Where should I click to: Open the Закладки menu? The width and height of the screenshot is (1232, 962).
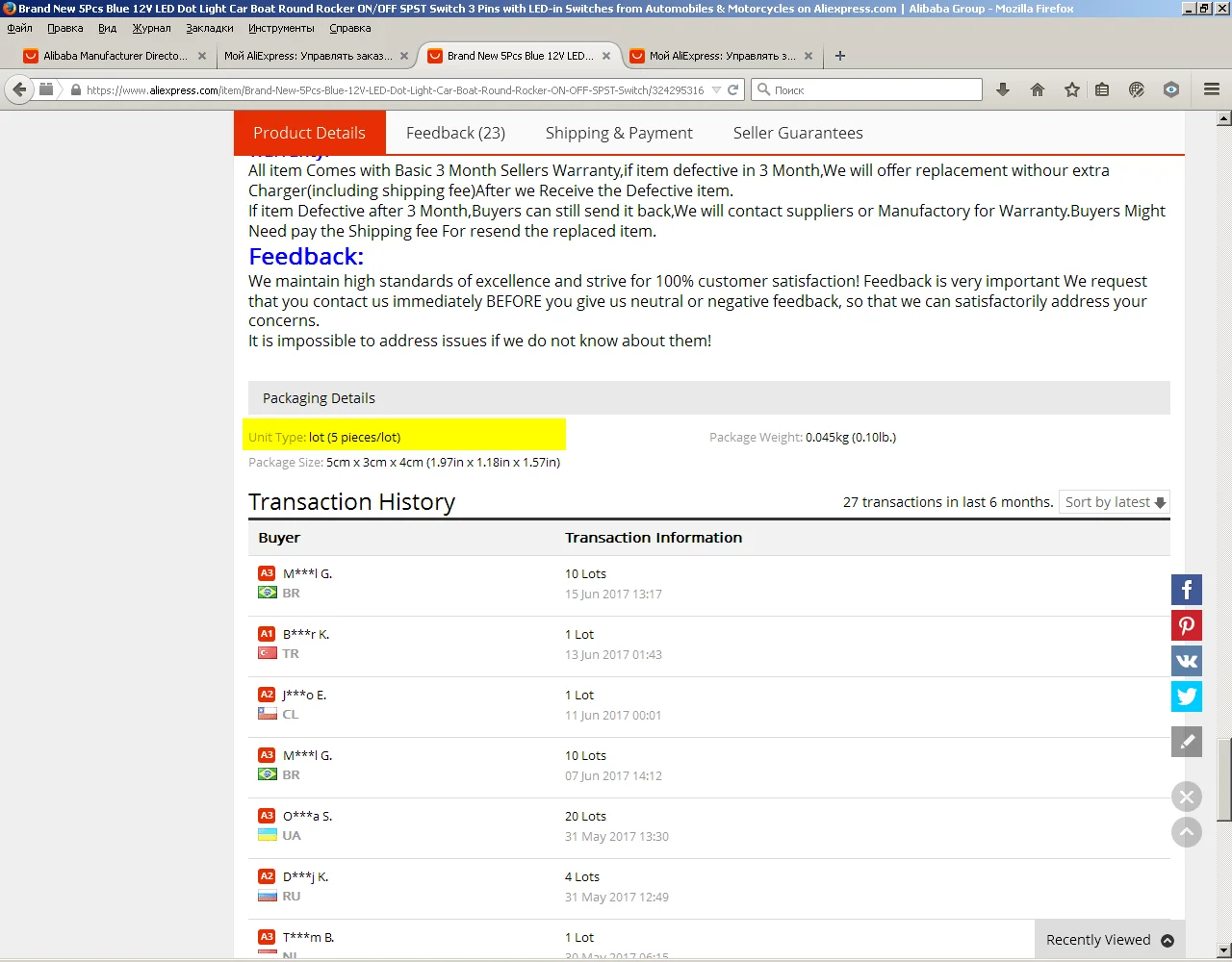(x=210, y=28)
